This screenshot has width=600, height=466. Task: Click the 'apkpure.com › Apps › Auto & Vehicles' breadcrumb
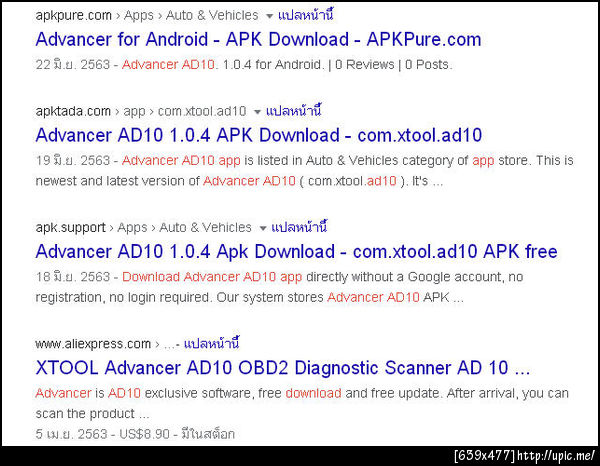pos(147,16)
